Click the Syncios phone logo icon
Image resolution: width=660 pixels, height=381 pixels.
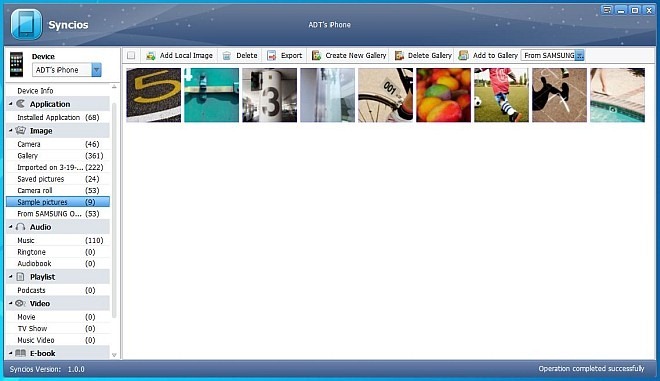point(26,25)
